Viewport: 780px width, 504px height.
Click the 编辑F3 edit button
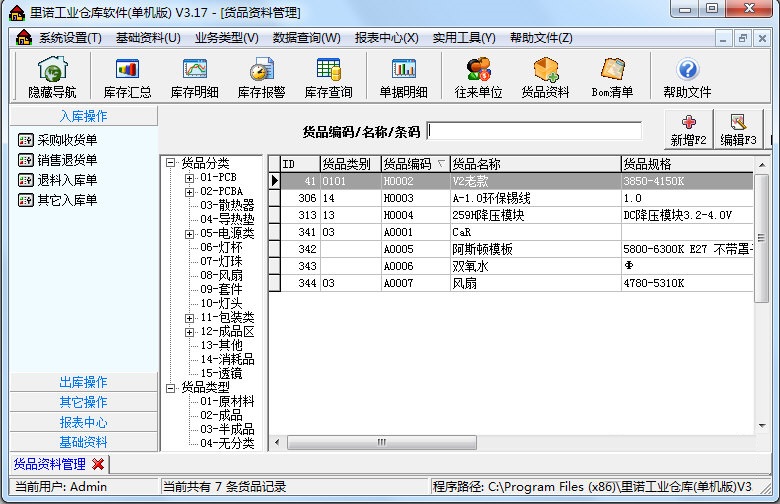click(x=738, y=130)
